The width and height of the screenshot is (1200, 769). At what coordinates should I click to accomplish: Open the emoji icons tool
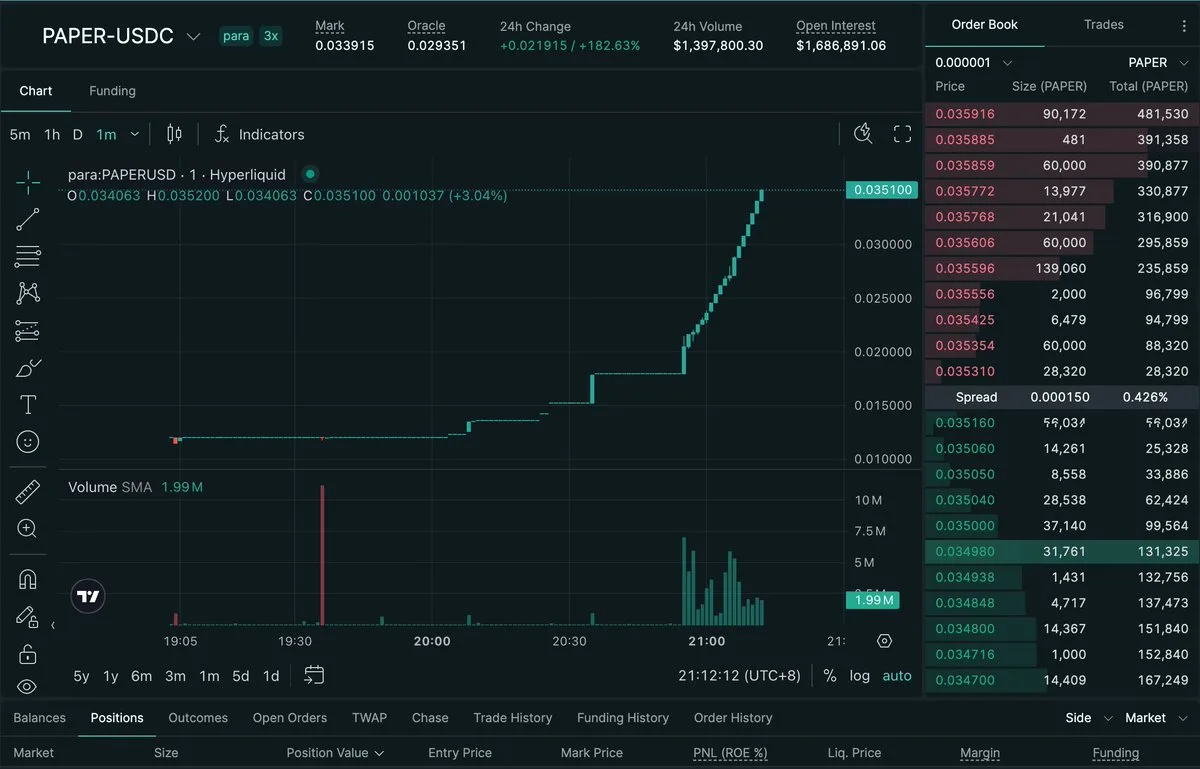tap(28, 441)
